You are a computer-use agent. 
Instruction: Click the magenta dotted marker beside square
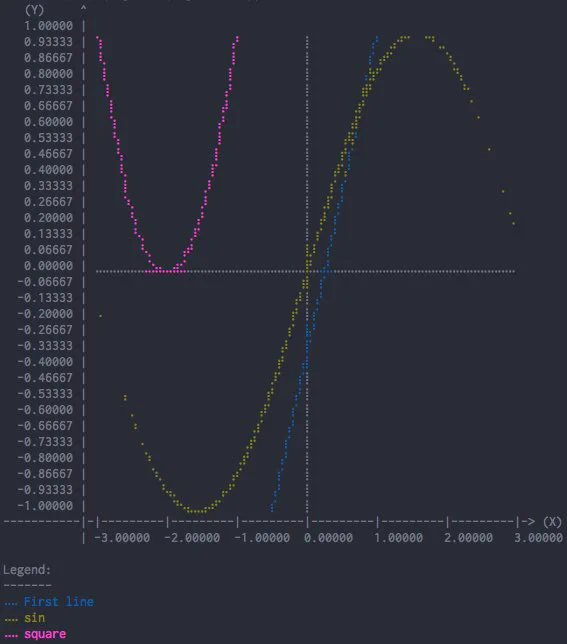(11, 636)
